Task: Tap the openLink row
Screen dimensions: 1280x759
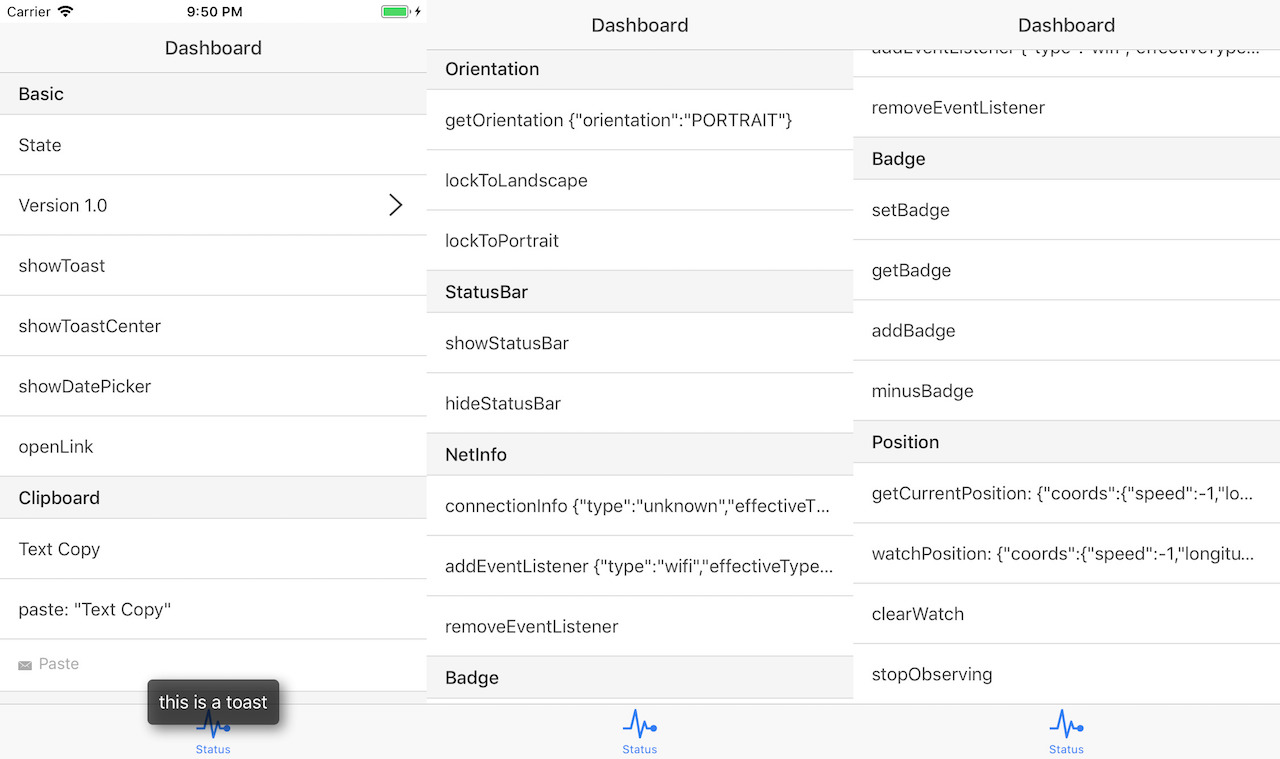Action: (x=213, y=446)
